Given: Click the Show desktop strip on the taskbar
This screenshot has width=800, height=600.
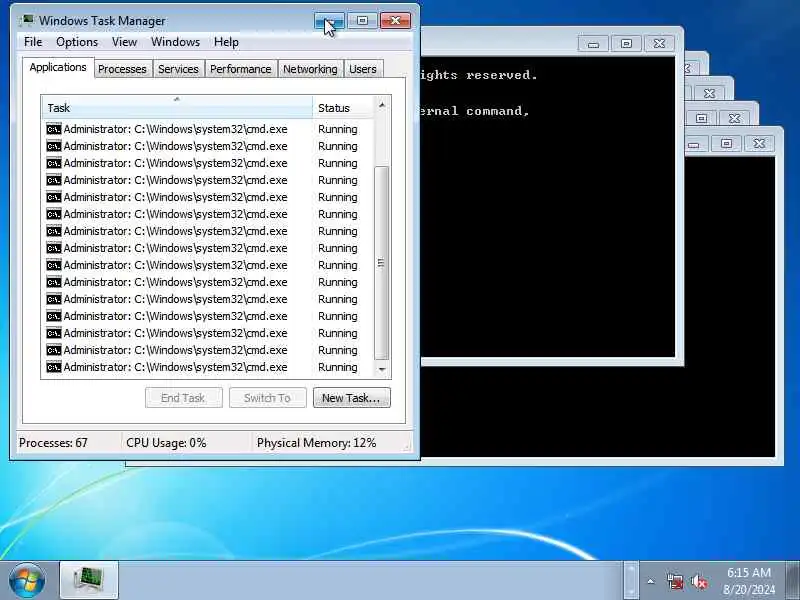Looking at the screenshot, I should tap(792, 580).
